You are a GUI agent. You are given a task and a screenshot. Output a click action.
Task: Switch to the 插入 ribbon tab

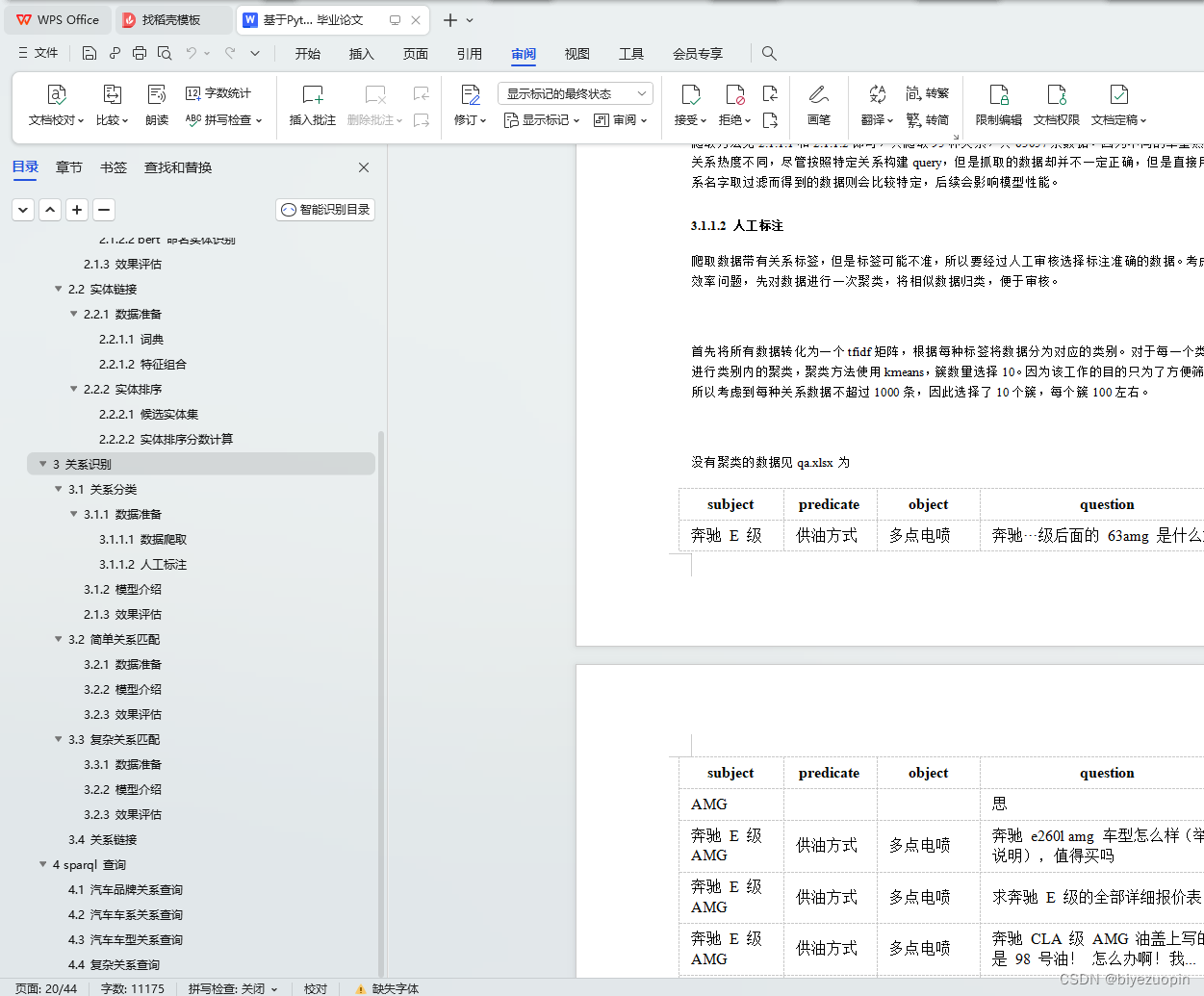(x=362, y=54)
